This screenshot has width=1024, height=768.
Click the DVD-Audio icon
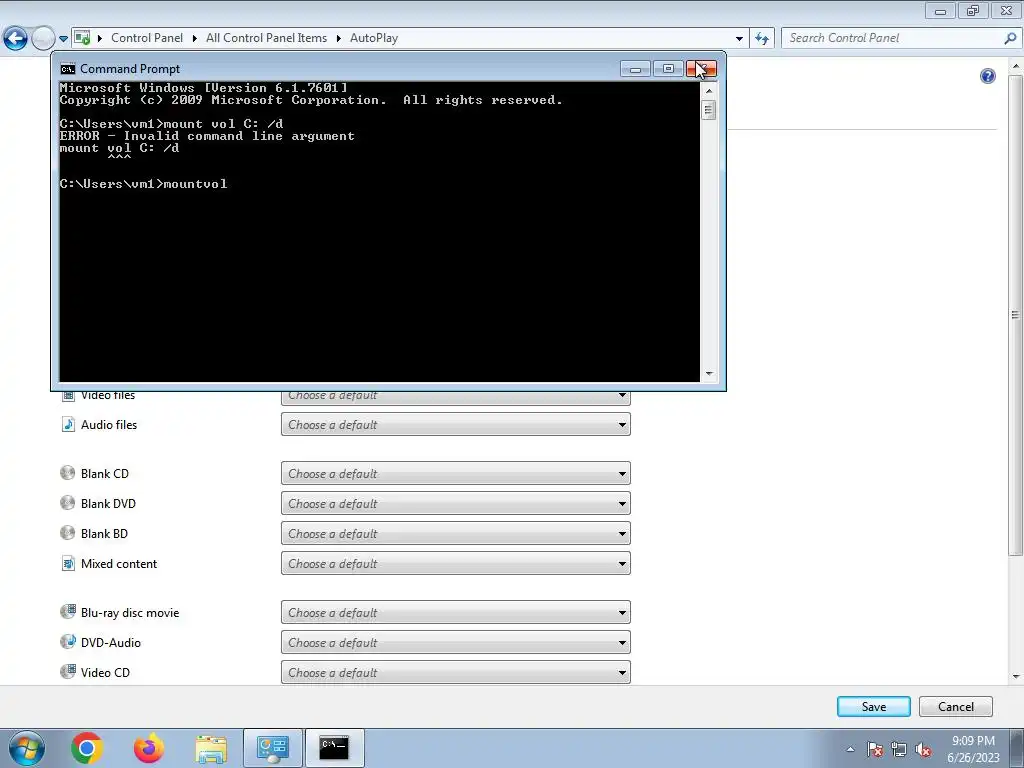(x=67, y=642)
